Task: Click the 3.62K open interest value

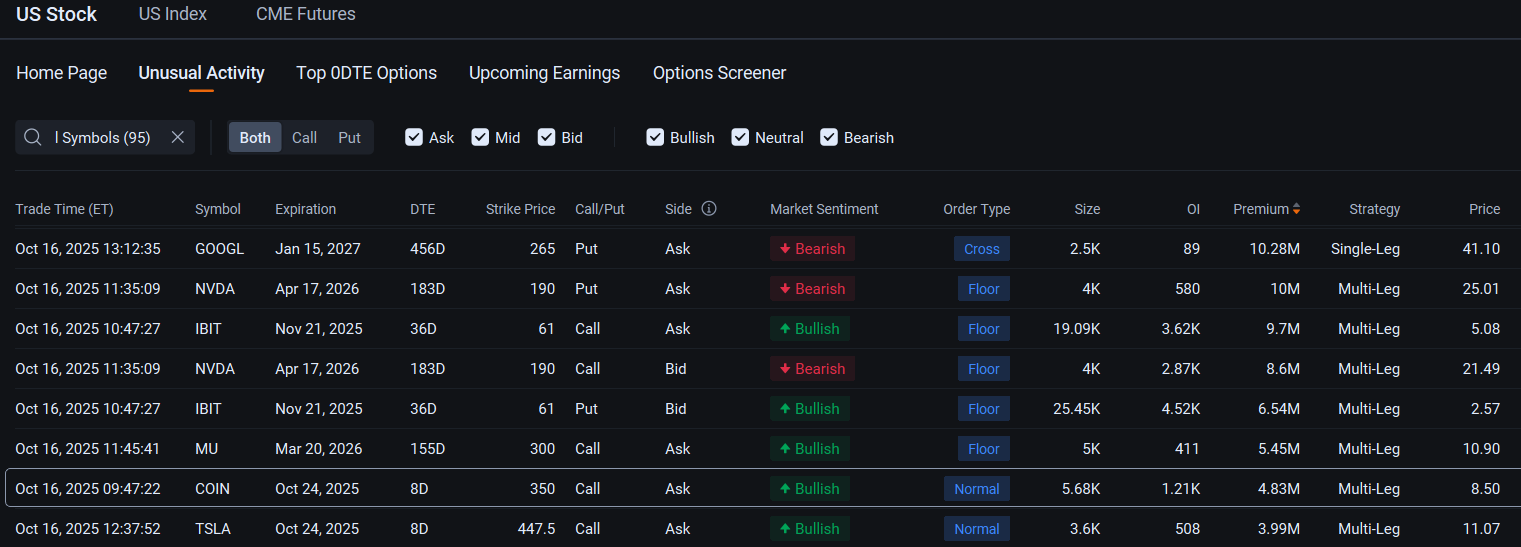Action: click(1181, 329)
